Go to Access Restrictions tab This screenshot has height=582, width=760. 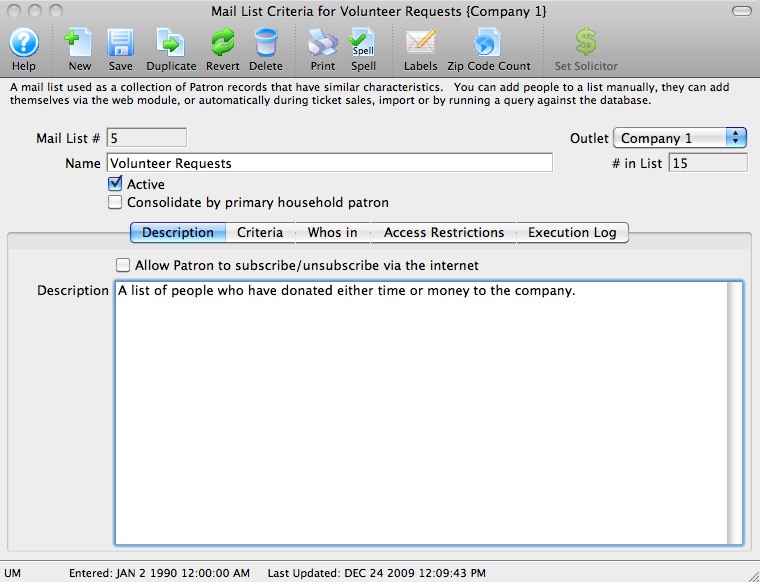(444, 233)
